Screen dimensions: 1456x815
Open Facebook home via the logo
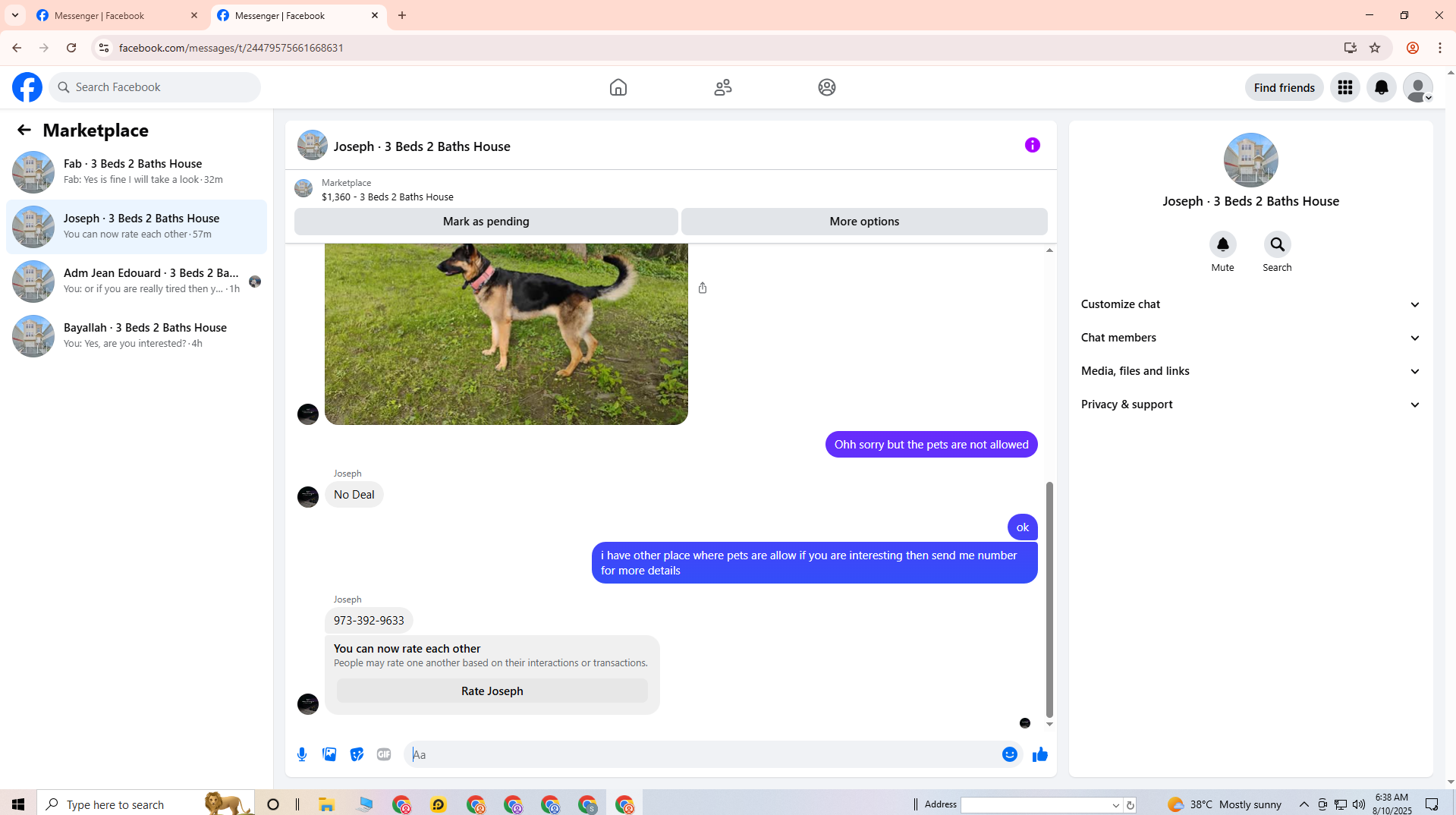click(27, 87)
